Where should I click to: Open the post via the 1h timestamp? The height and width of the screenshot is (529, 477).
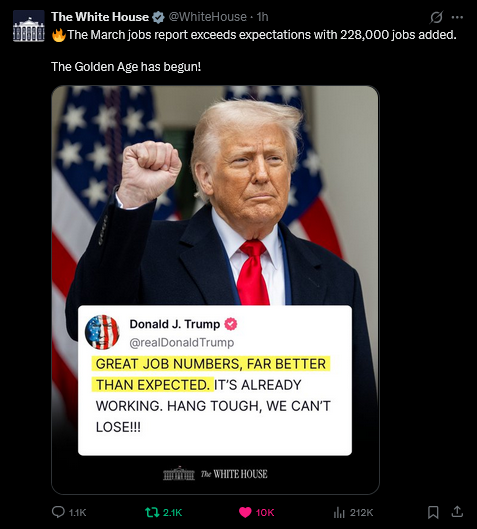(262, 17)
